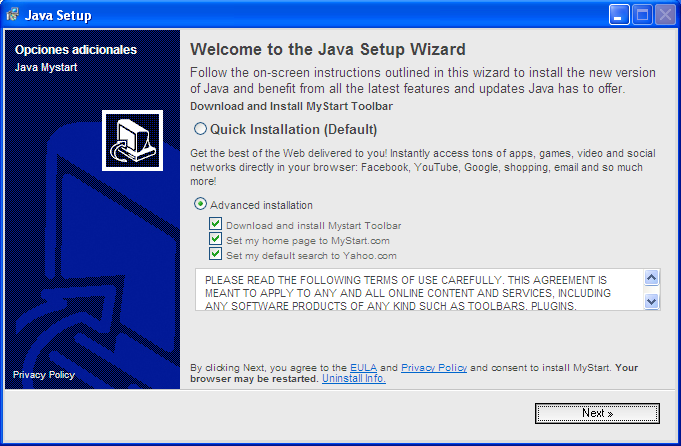The width and height of the screenshot is (681, 446).
Task: Click the Java Mystart sidebar label
Action: 46,67
